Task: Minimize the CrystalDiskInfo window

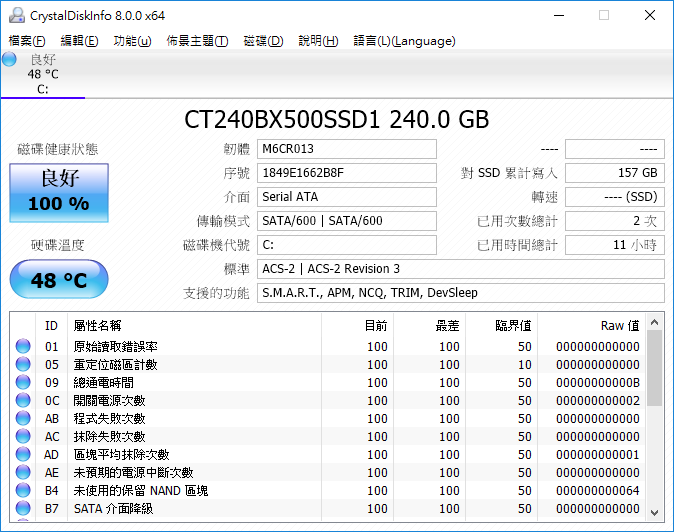Action: coord(559,15)
